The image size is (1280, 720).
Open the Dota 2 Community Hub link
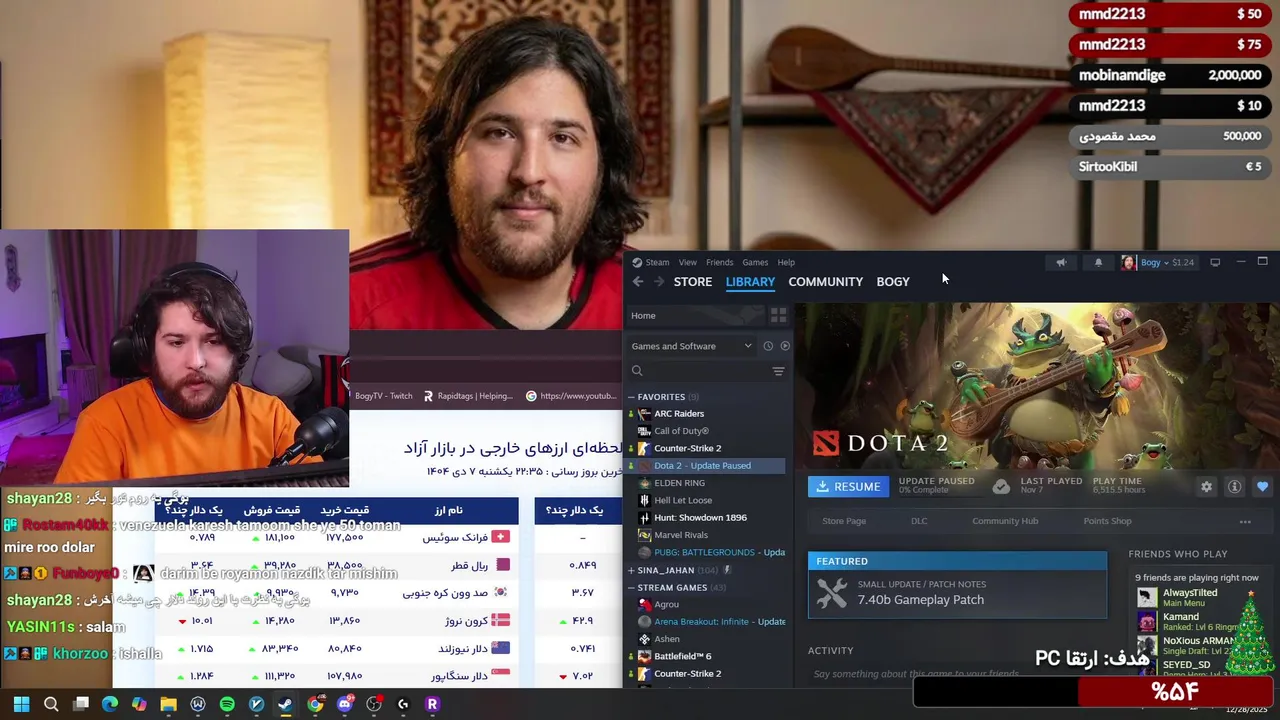coord(1005,521)
